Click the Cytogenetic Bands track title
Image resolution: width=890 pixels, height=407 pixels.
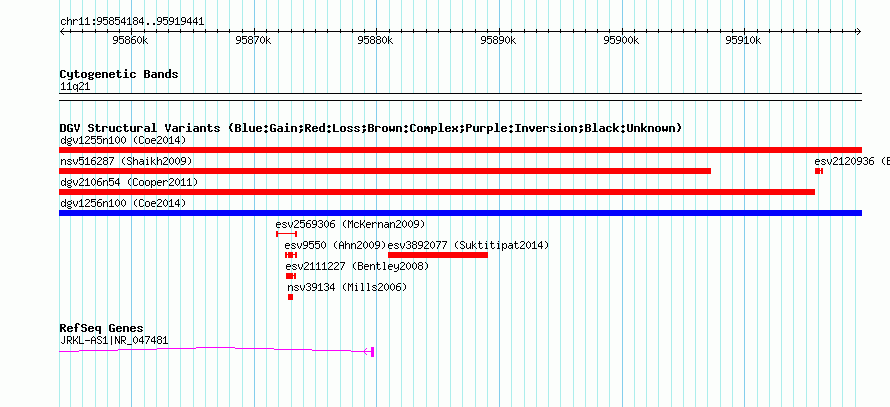pyautogui.click(x=119, y=74)
